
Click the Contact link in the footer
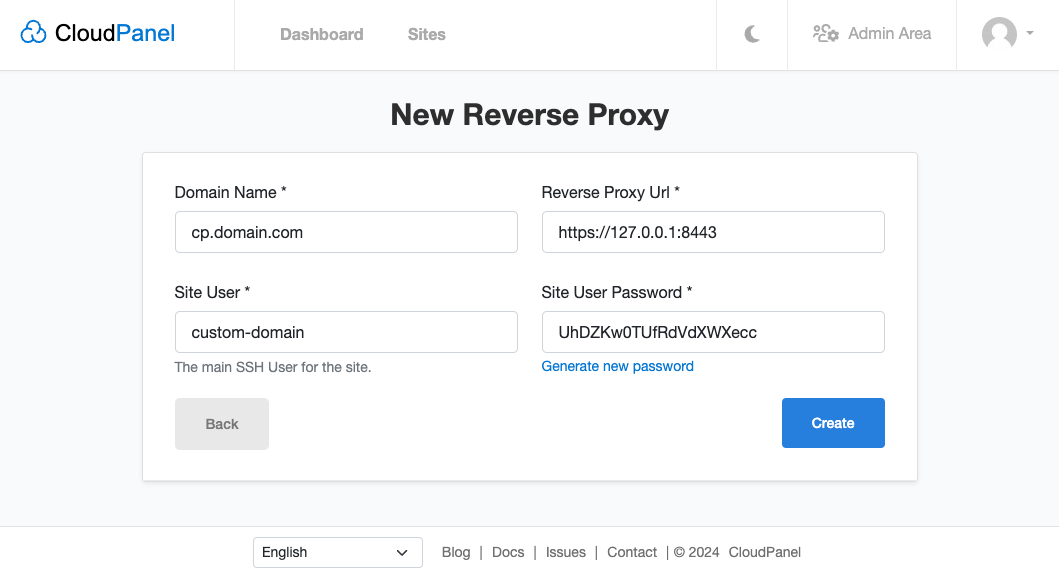pyautogui.click(x=631, y=552)
